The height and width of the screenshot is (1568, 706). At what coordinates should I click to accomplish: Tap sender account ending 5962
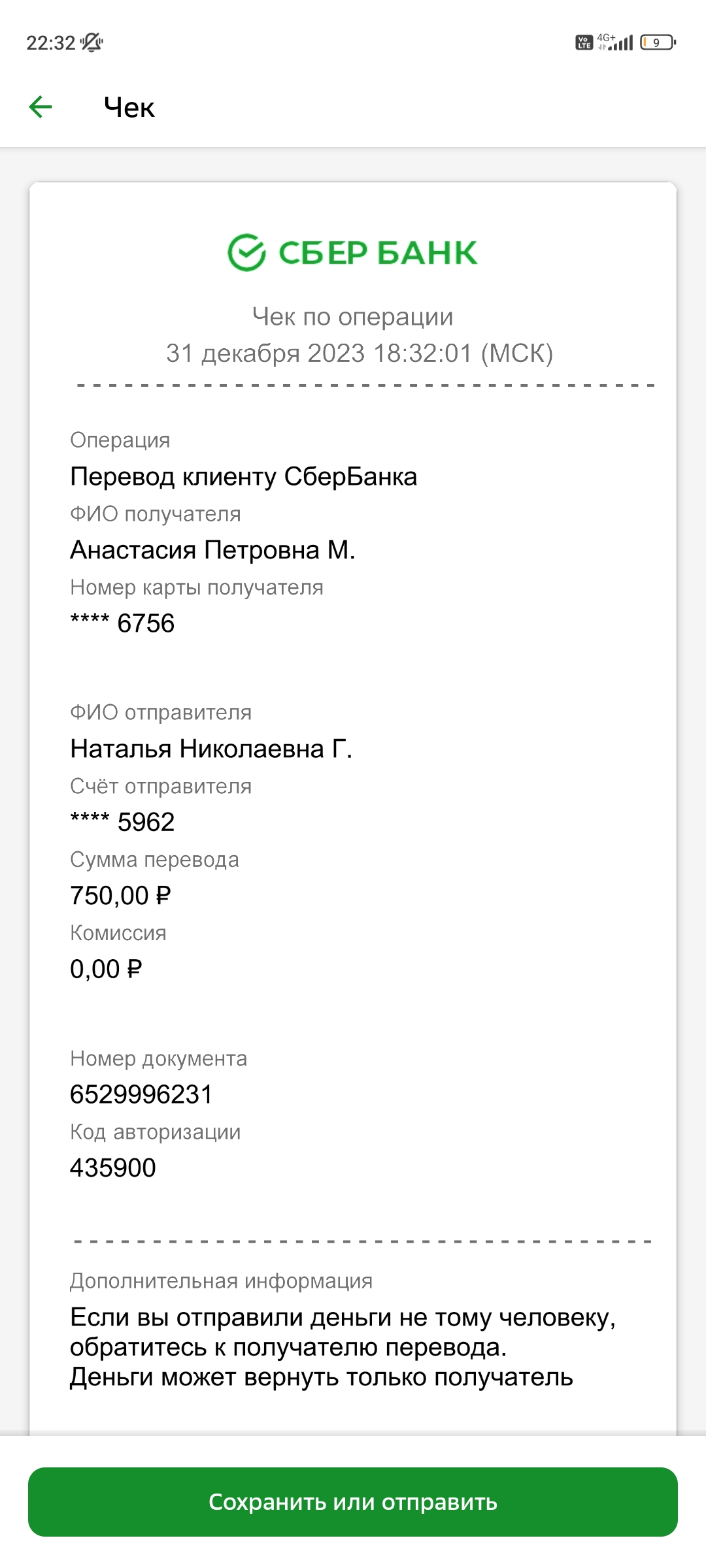(122, 822)
